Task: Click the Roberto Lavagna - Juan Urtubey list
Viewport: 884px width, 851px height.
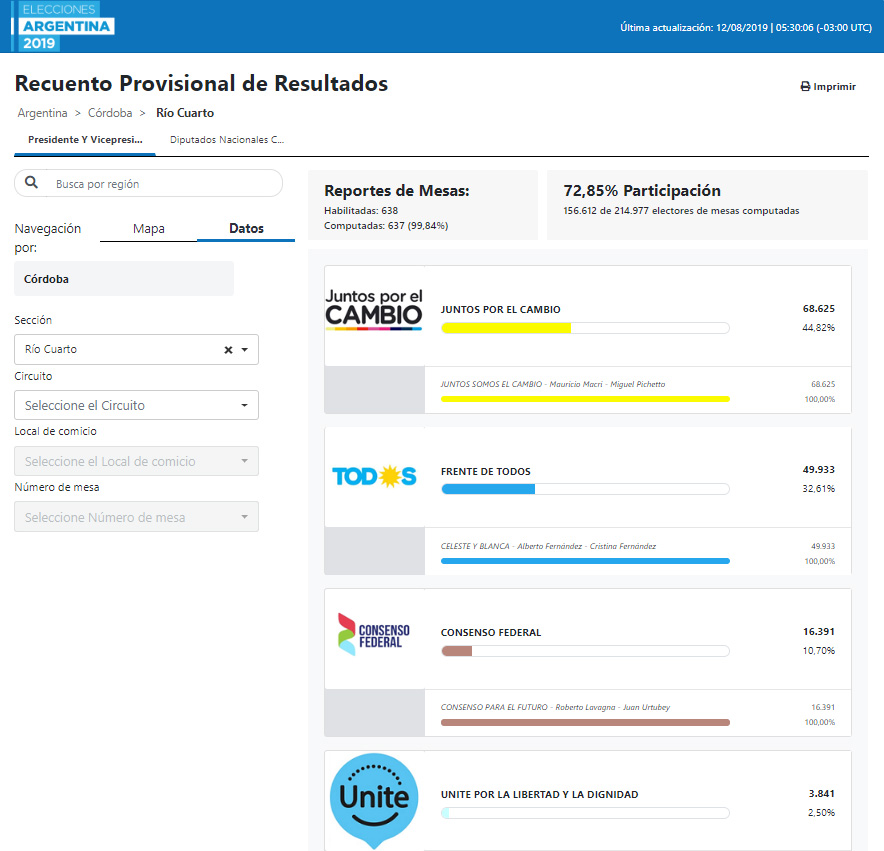Action: pos(555,707)
